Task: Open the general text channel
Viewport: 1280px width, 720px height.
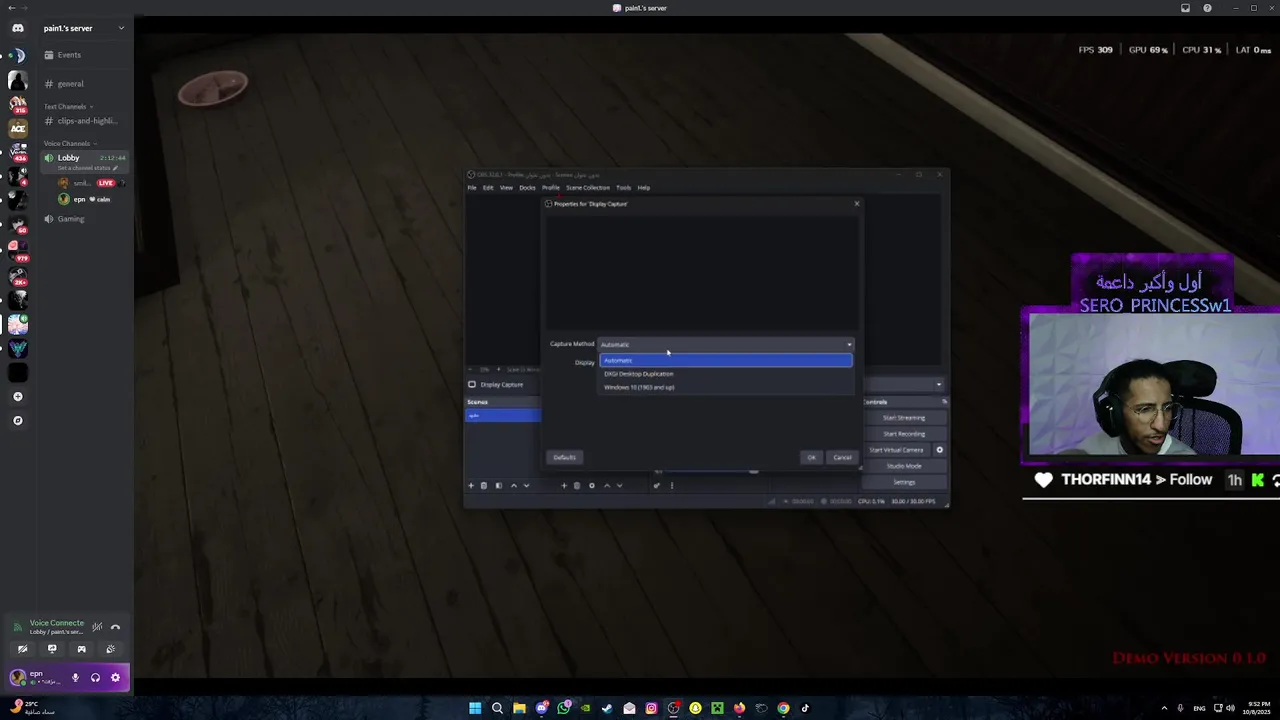Action: (85, 84)
